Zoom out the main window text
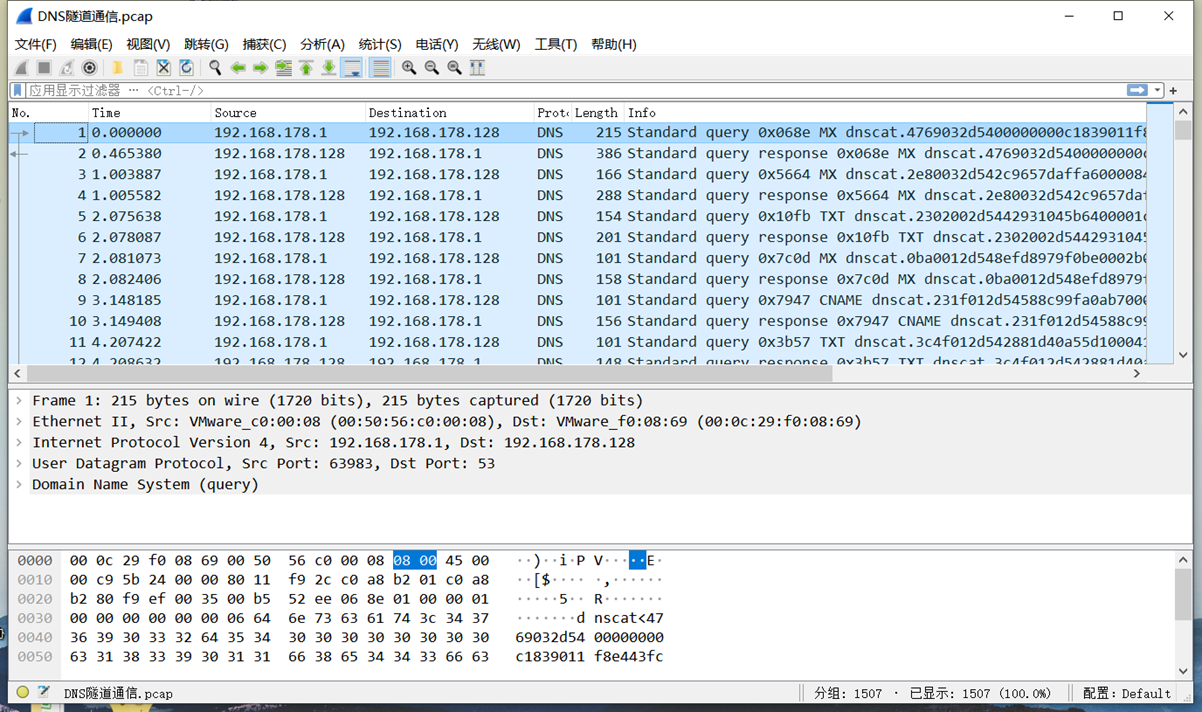This screenshot has height=712, width=1202. (432, 67)
